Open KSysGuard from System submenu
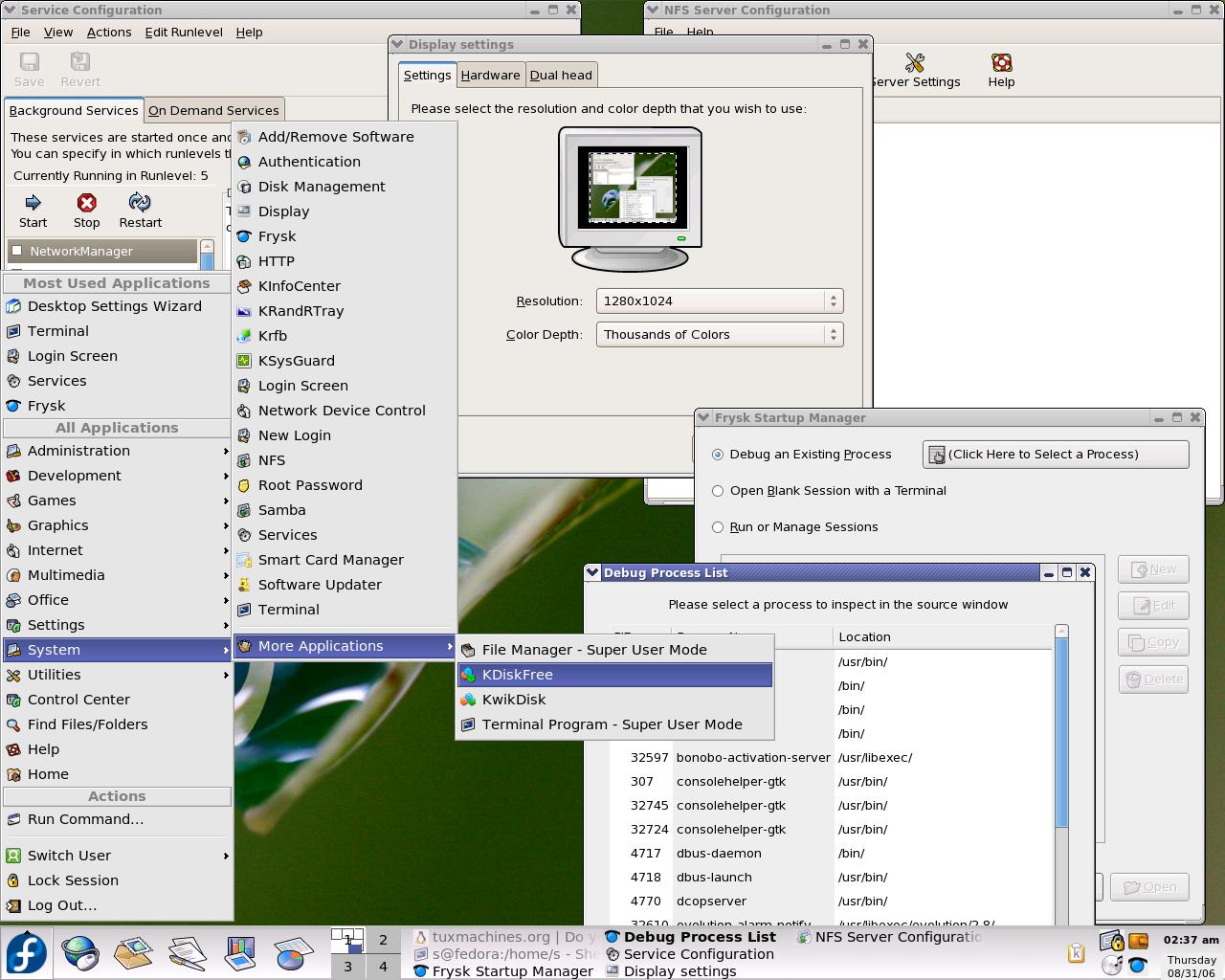 point(345,361)
